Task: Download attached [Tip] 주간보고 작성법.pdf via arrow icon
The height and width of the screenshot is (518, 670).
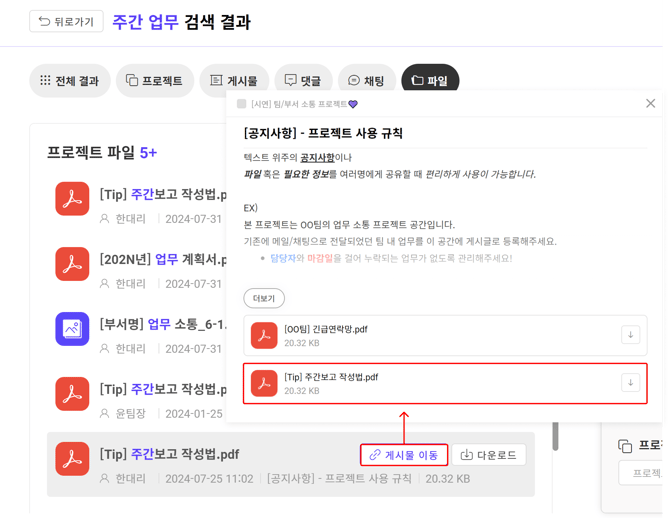Action: (630, 383)
